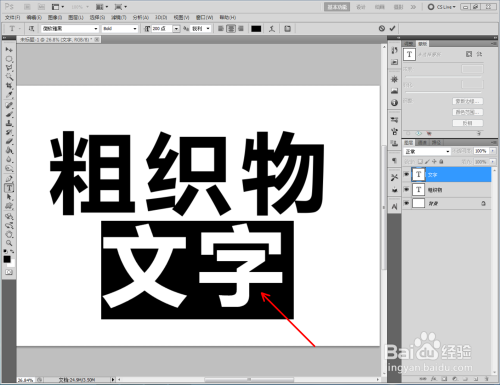Click the Color Range button in Masks panel
This screenshot has height=385, width=500.
pyautogui.click(x=468, y=112)
